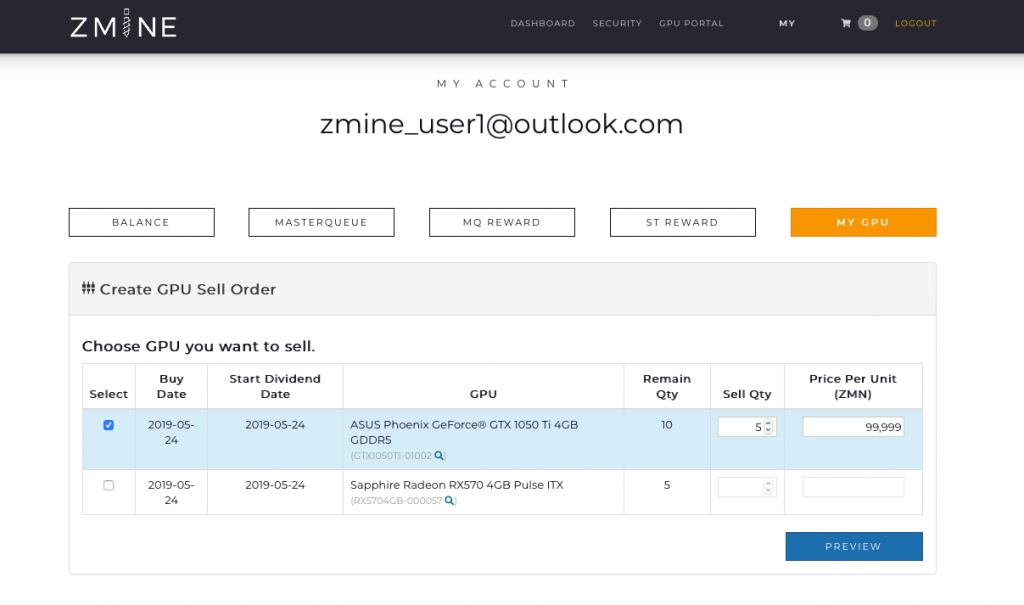The height and width of the screenshot is (605, 1024).
Task: Navigate to GPU PORTAL
Action: (691, 23)
